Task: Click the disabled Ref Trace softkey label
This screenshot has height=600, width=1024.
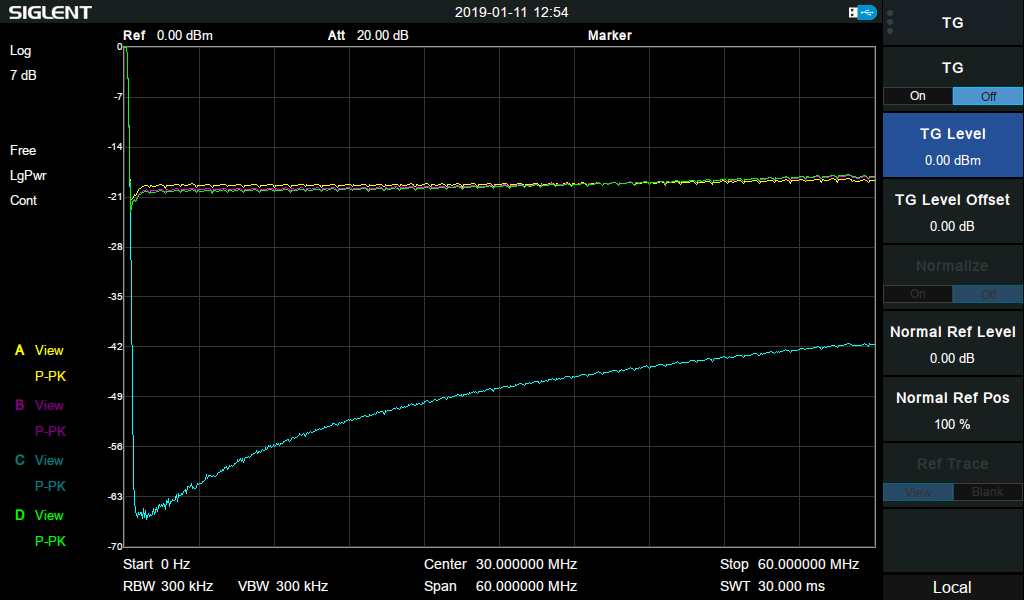Action: [x=952, y=464]
